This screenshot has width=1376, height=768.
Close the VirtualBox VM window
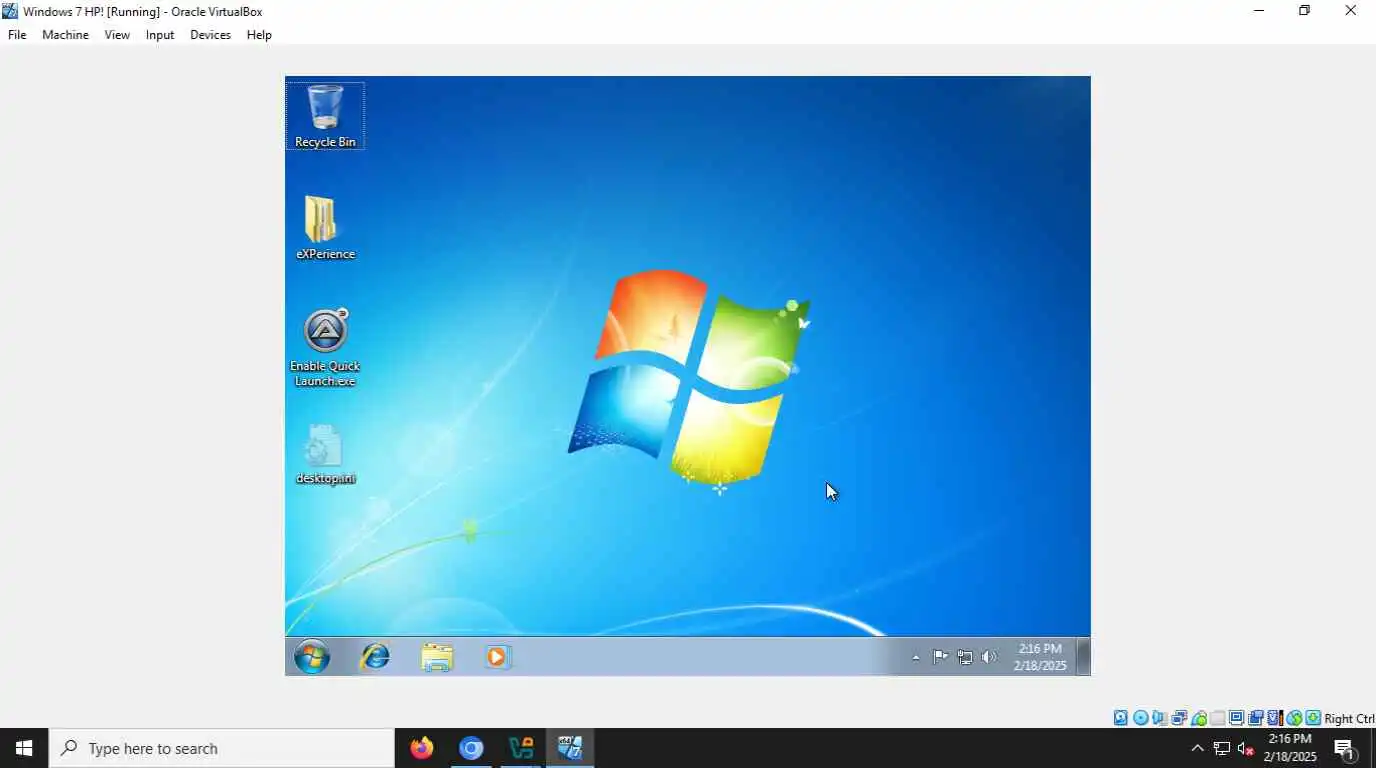[x=1350, y=11]
